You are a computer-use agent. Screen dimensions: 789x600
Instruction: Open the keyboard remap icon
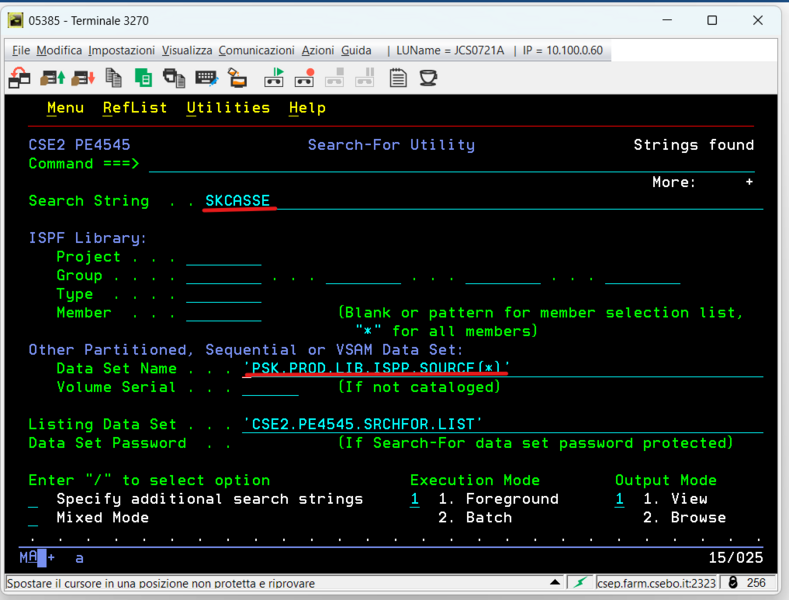[x=206, y=78]
